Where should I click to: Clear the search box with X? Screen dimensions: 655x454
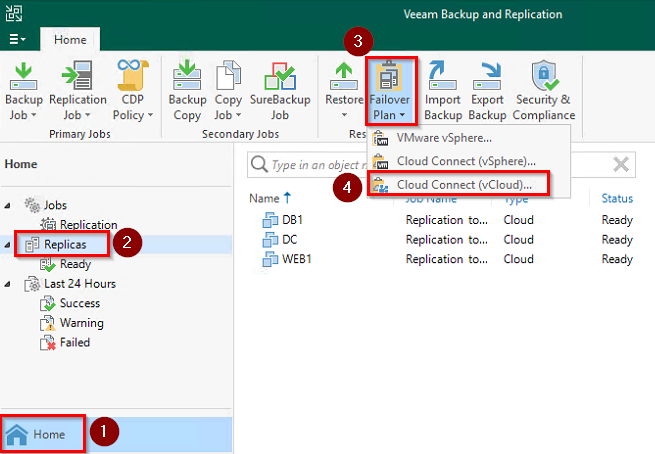621,164
